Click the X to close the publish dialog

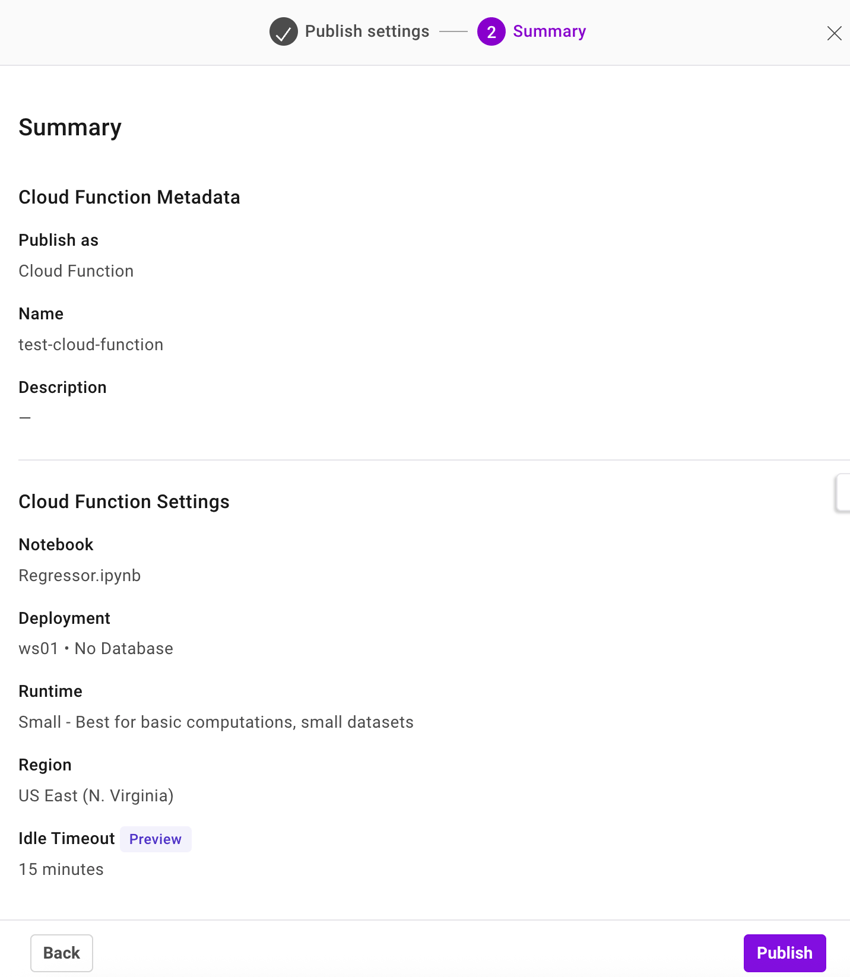(x=834, y=32)
